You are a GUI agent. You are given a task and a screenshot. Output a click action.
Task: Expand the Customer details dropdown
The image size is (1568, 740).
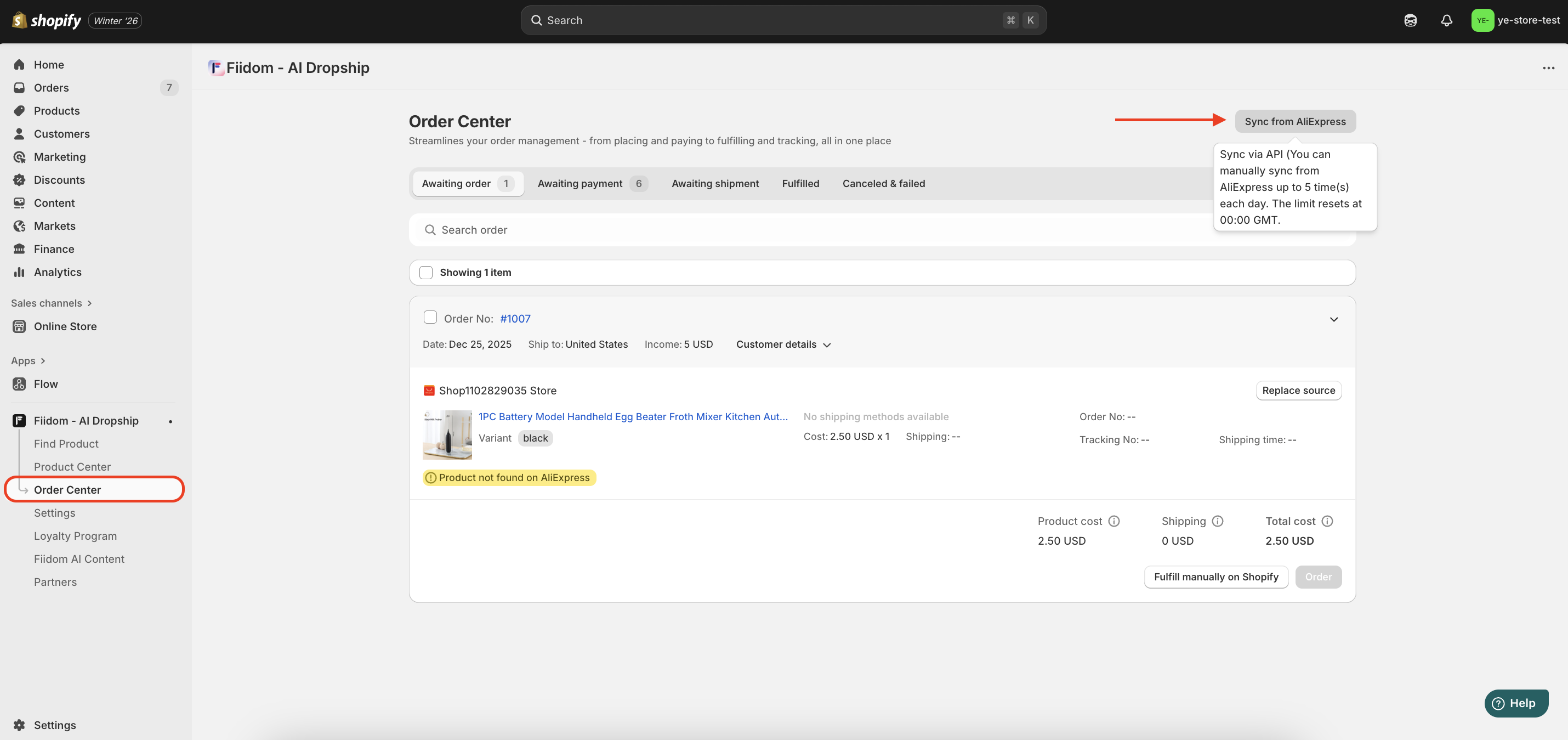click(x=783, y=344)
